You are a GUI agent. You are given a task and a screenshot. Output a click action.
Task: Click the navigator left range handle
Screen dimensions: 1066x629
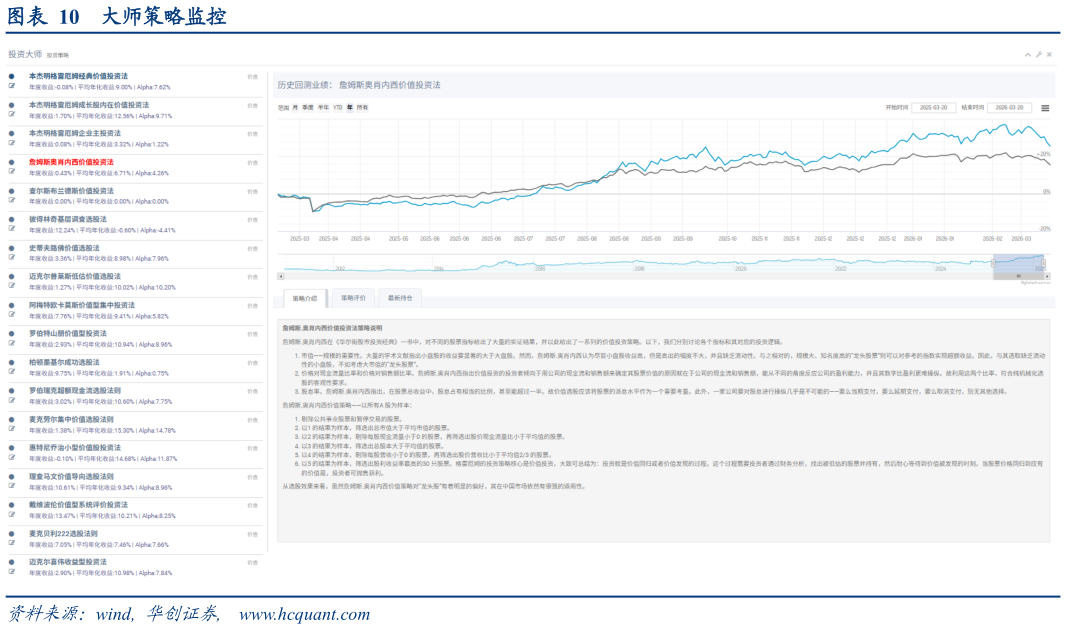point(993,263)
